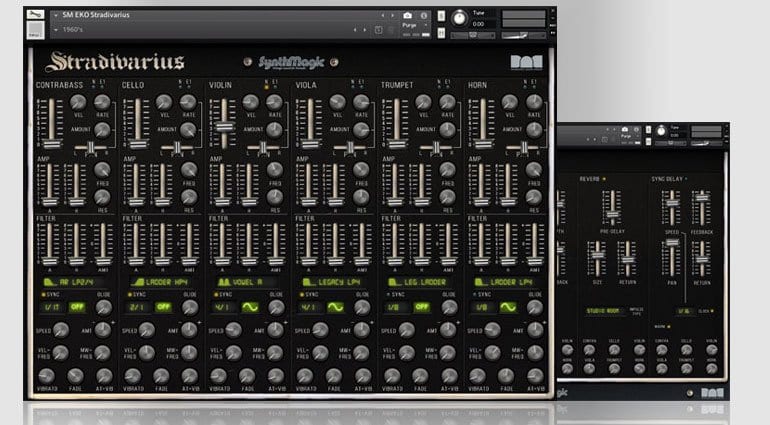This screenshot has width=770, height=425.
Task: Open Cello filter type LADDER HP4
Action: coord(162,282)
